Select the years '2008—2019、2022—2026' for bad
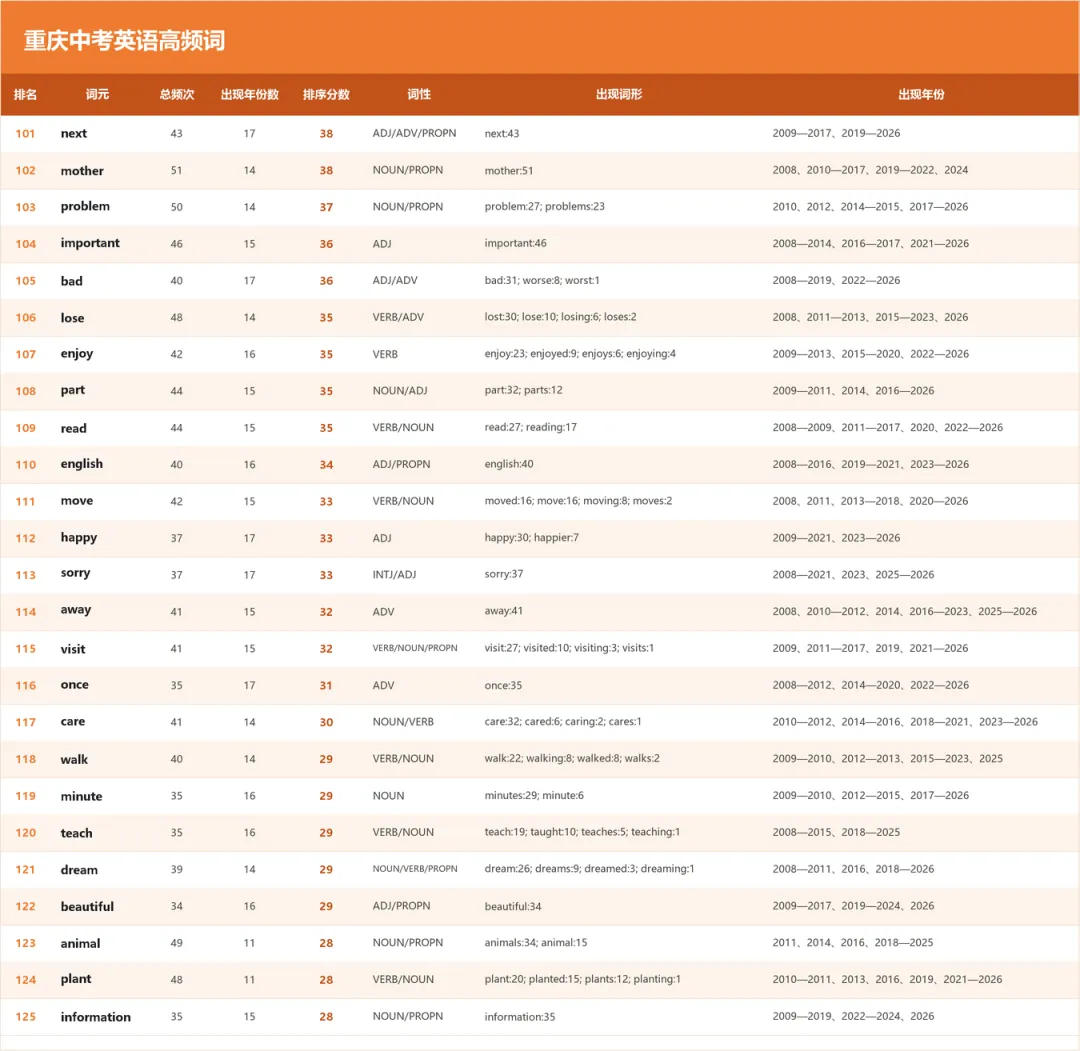1080x1051 pixels. pyautogui.click(x=835, y=280)
